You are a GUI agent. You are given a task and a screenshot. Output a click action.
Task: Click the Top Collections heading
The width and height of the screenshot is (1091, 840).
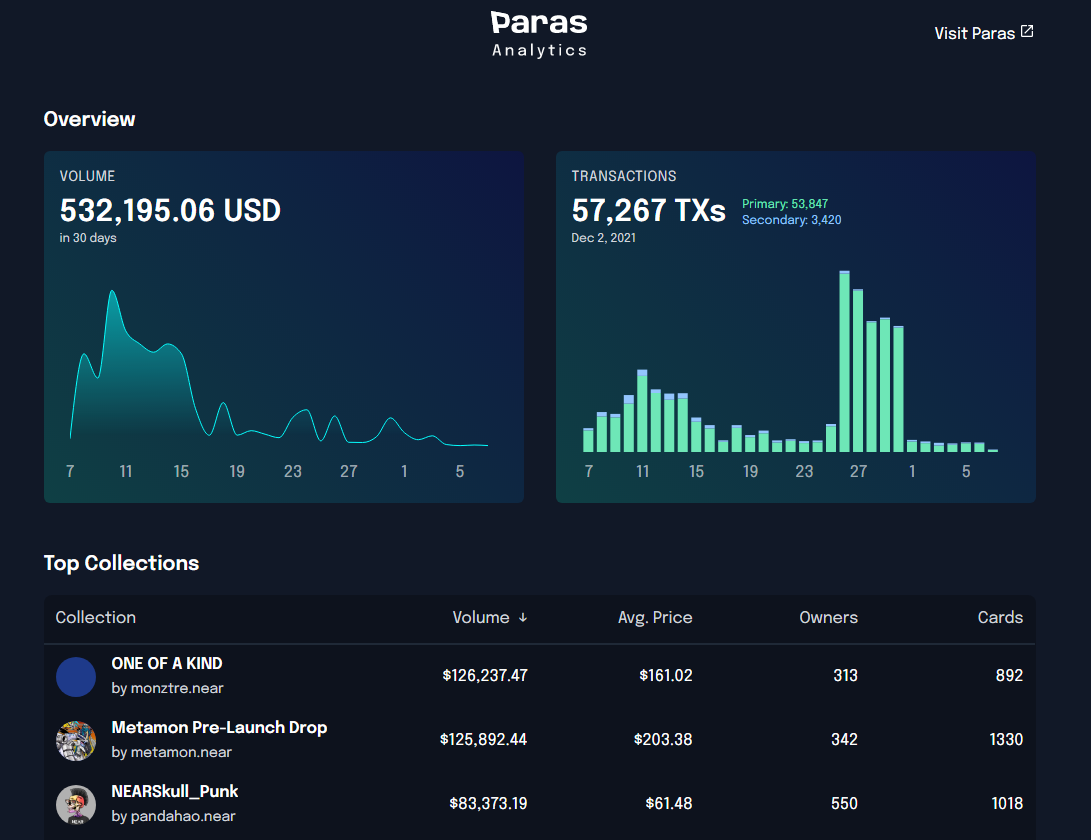pos(121,563)
